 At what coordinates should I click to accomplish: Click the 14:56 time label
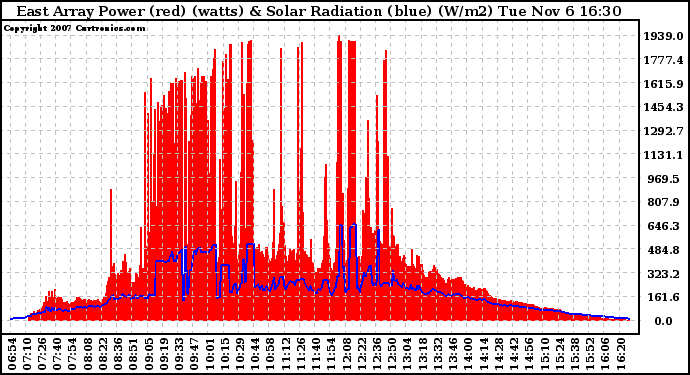pyautogui.click(x=529, y=354)
